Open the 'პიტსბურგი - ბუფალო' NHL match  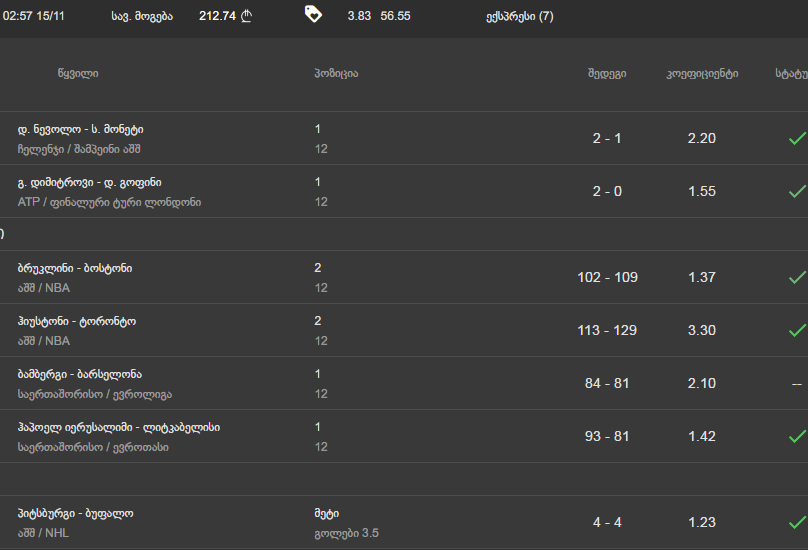tap(76, 513)
